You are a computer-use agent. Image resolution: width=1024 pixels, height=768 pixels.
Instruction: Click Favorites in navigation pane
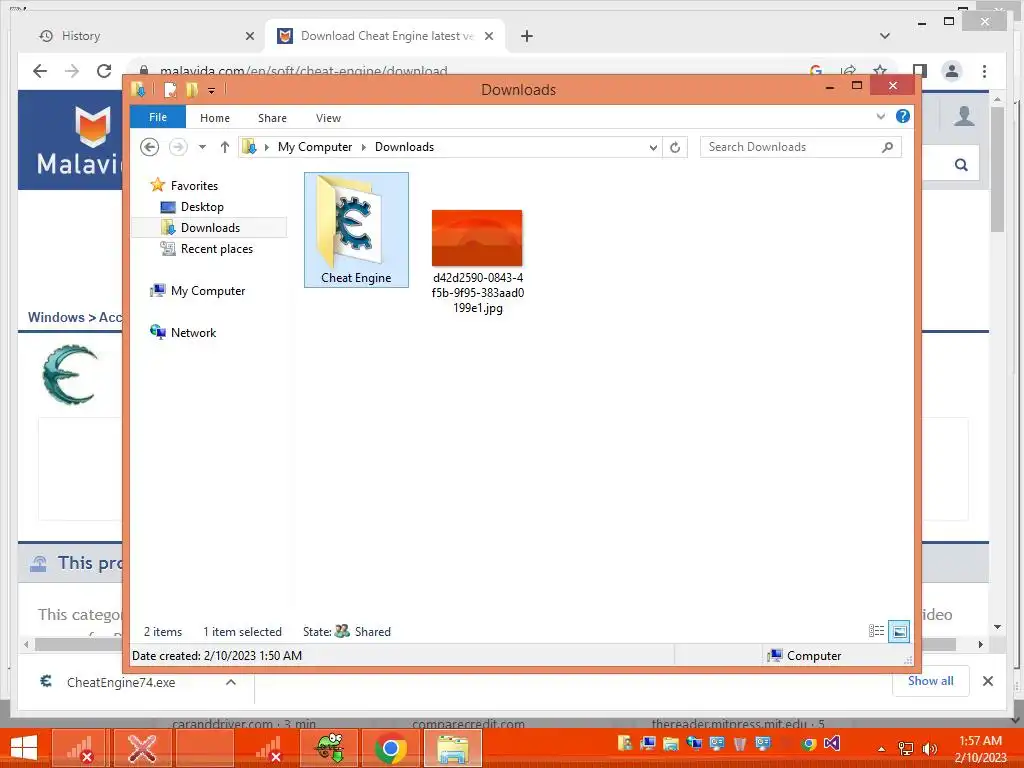coord(194,186)
